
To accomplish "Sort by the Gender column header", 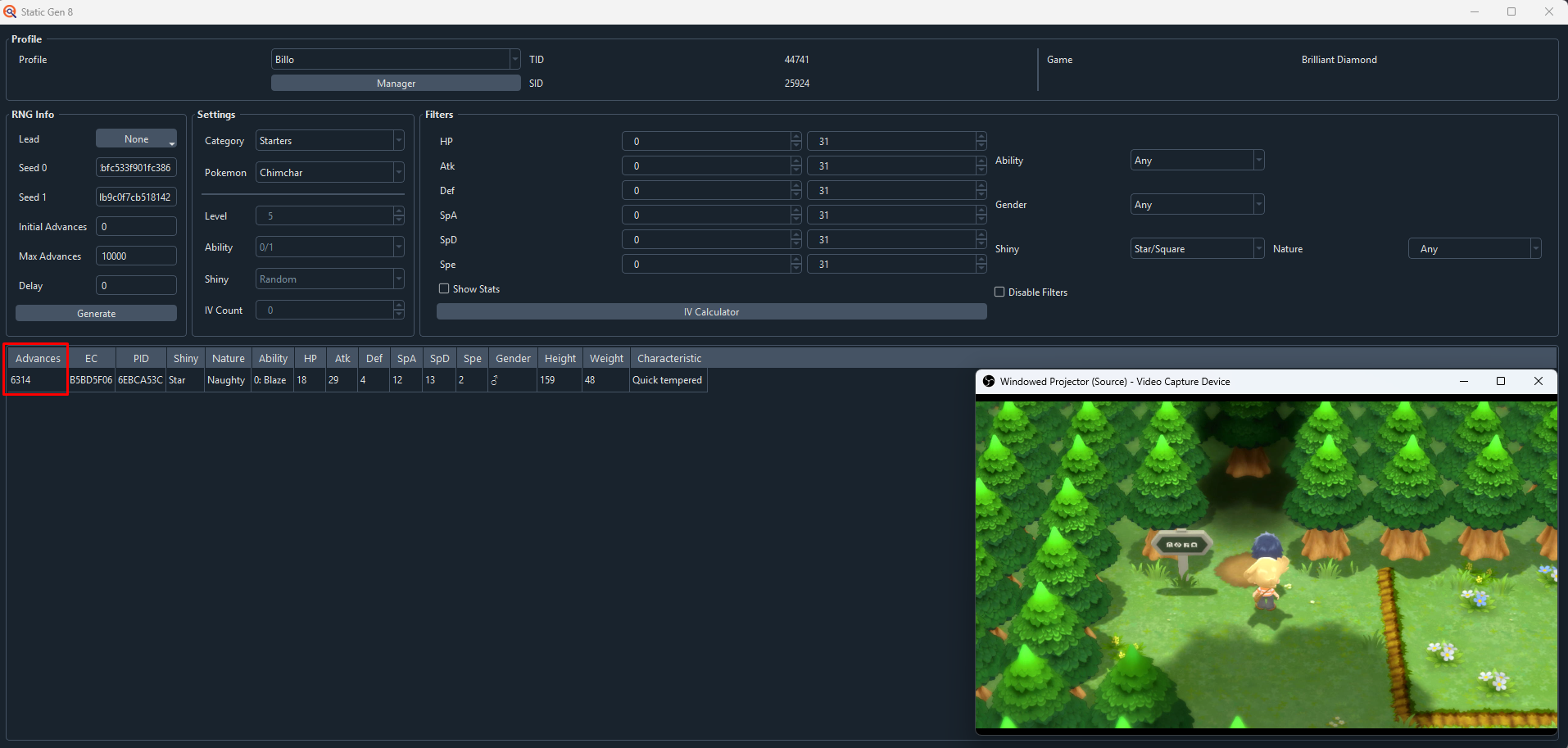I will 513,358.
